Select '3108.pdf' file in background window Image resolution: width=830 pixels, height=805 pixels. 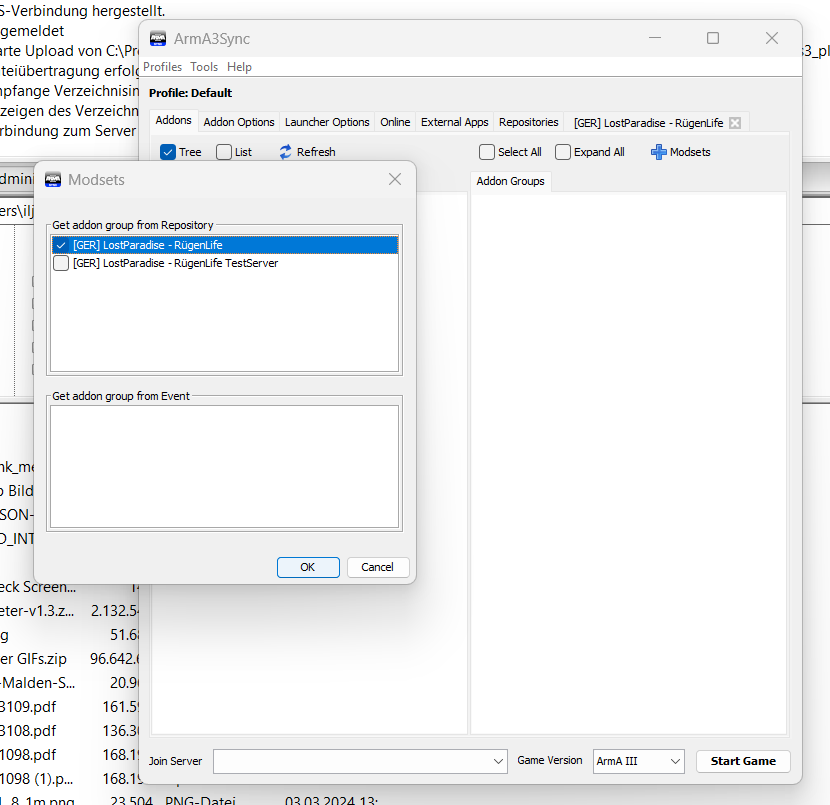click(28, 731)
